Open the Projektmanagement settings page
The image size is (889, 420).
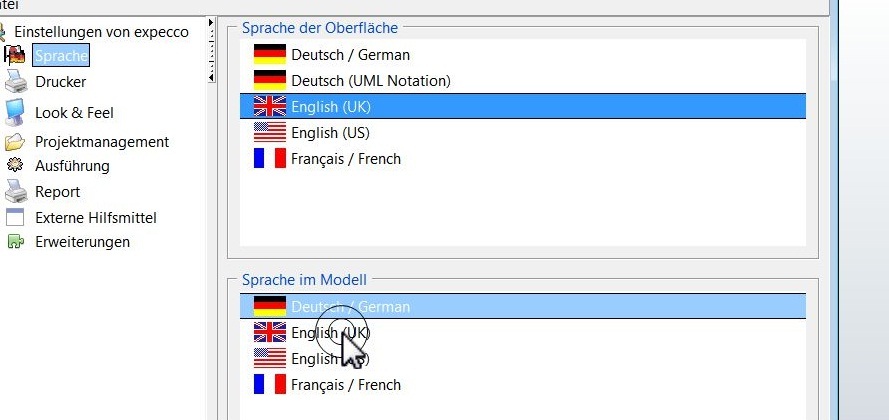click(102, 142)
